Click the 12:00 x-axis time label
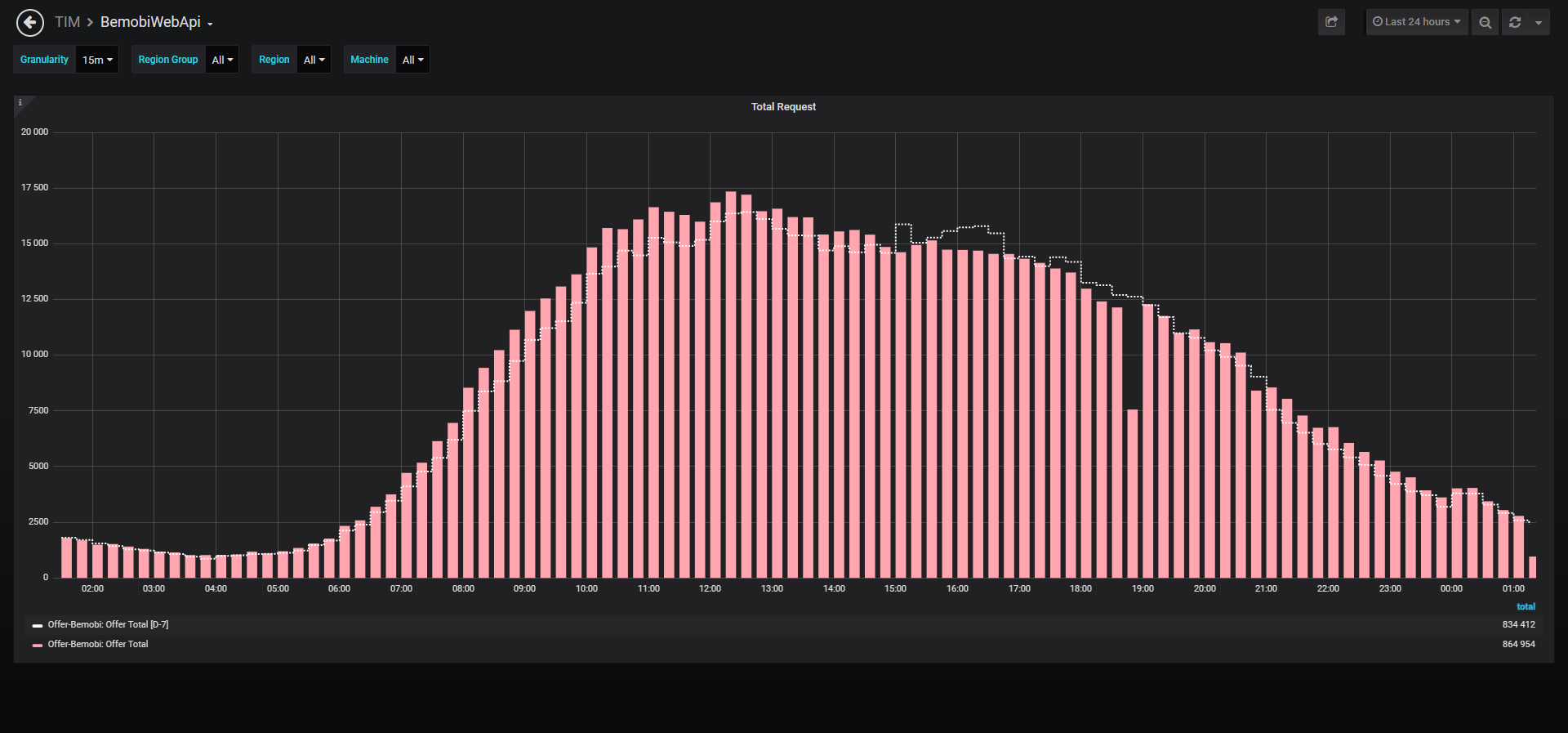The height and width of the screenshot is (733, 1568). pyautogui.click(x=710, y=588)
